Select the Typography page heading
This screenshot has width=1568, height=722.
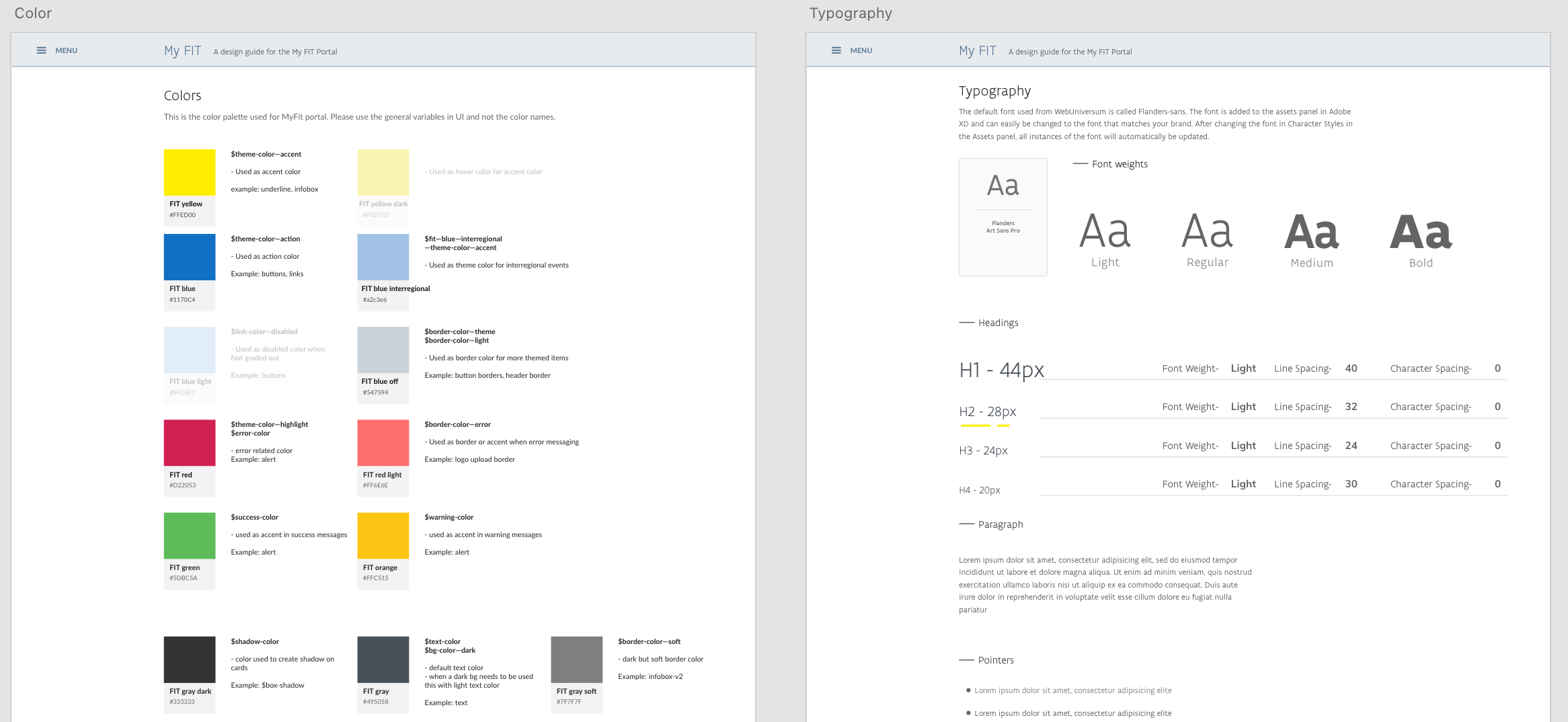994,91
